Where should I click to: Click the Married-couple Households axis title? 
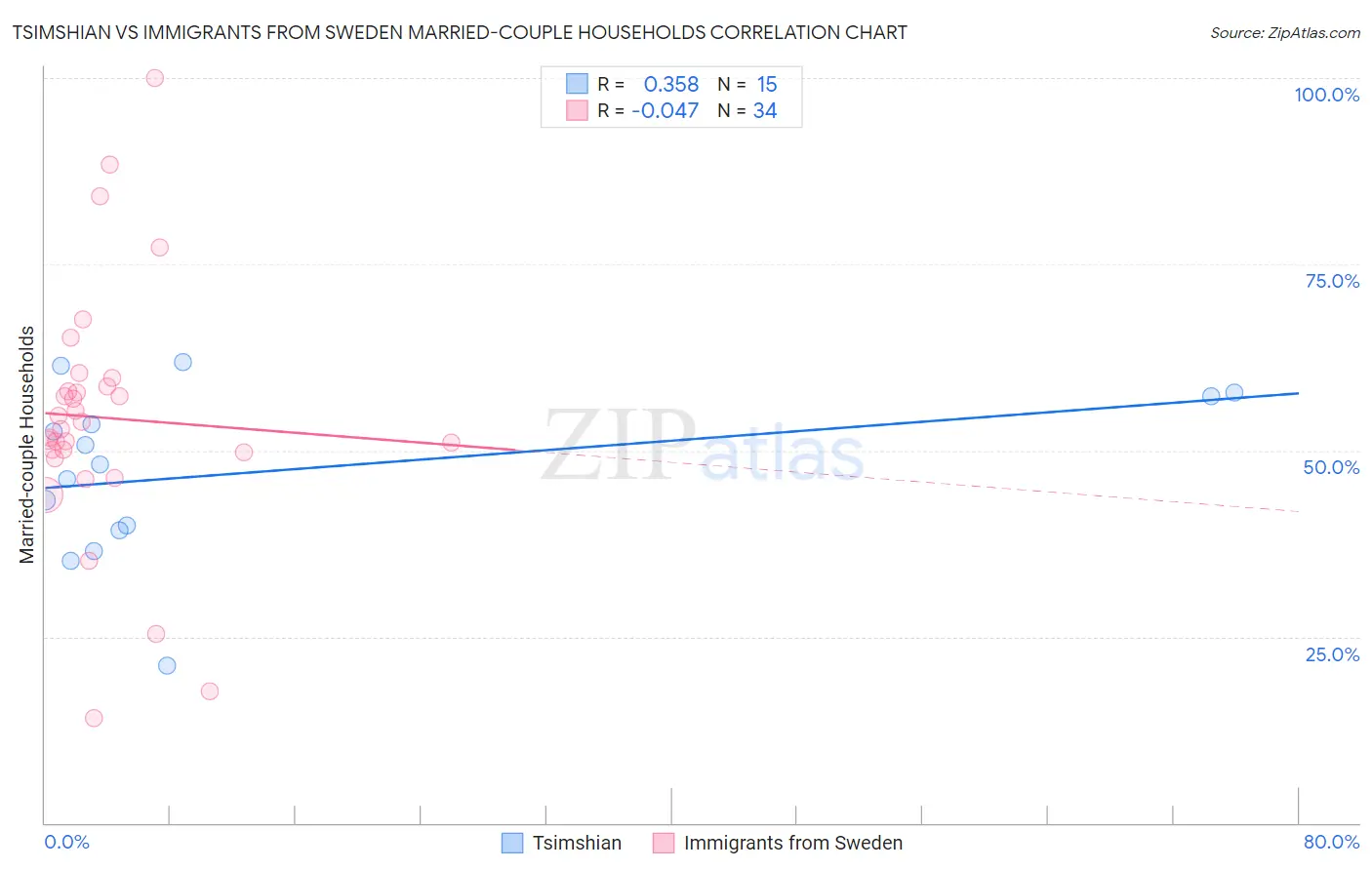point(27,445)
